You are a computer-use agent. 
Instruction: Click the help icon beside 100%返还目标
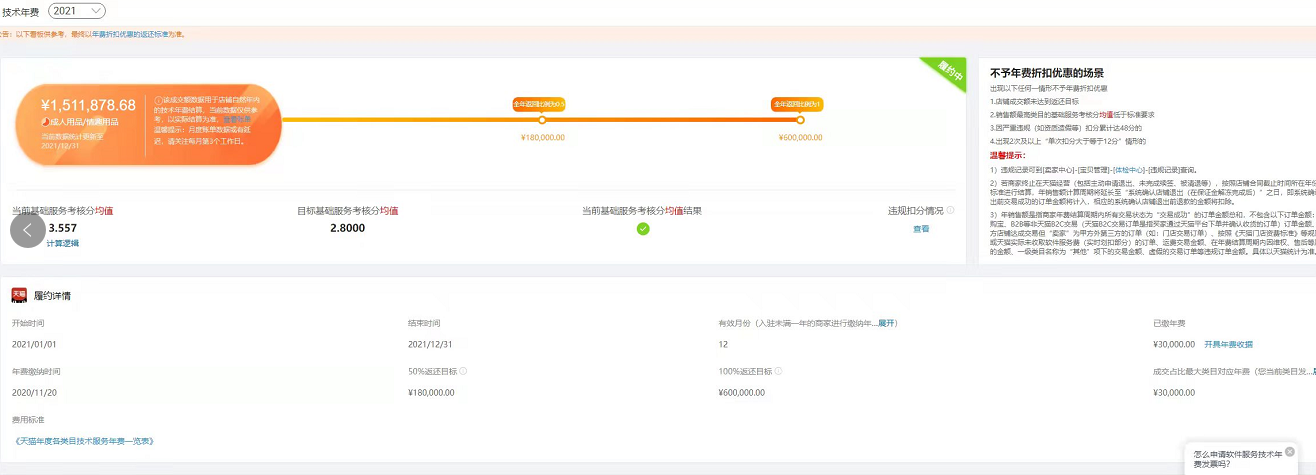pos(777,371)
